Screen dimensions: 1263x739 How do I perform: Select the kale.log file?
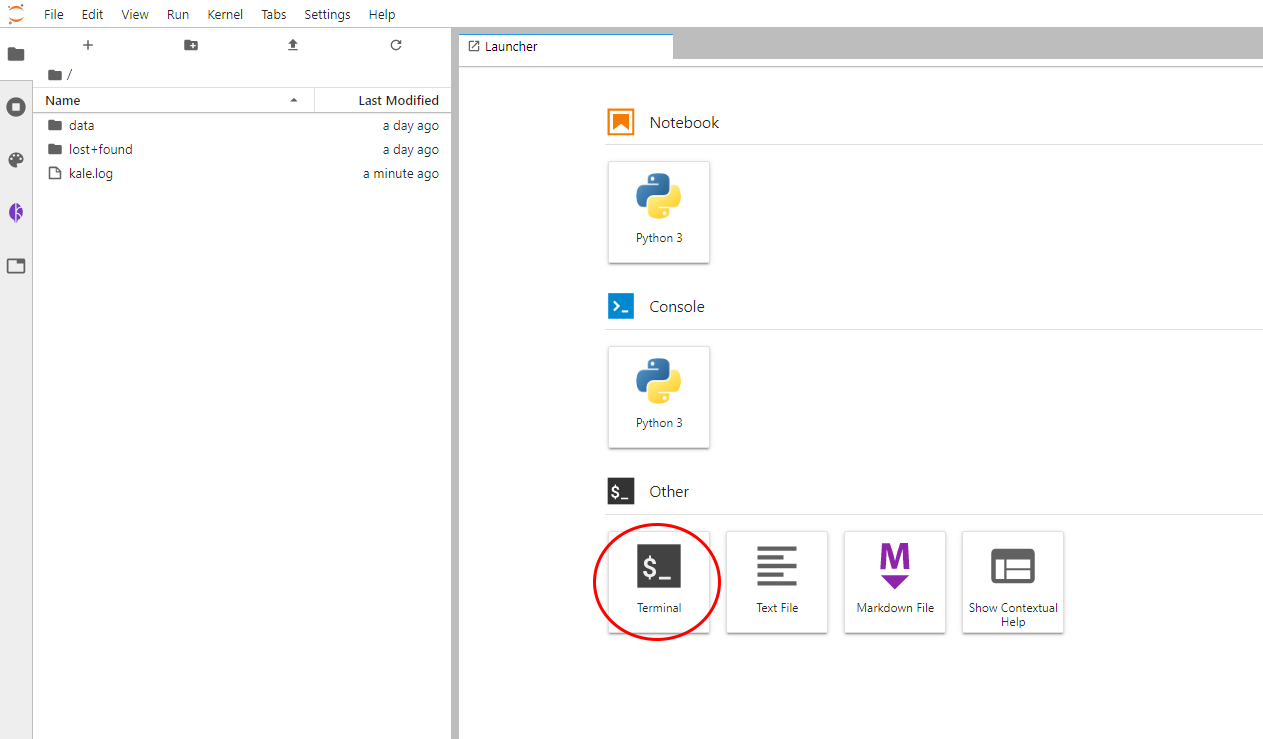(x=90, y=174)
